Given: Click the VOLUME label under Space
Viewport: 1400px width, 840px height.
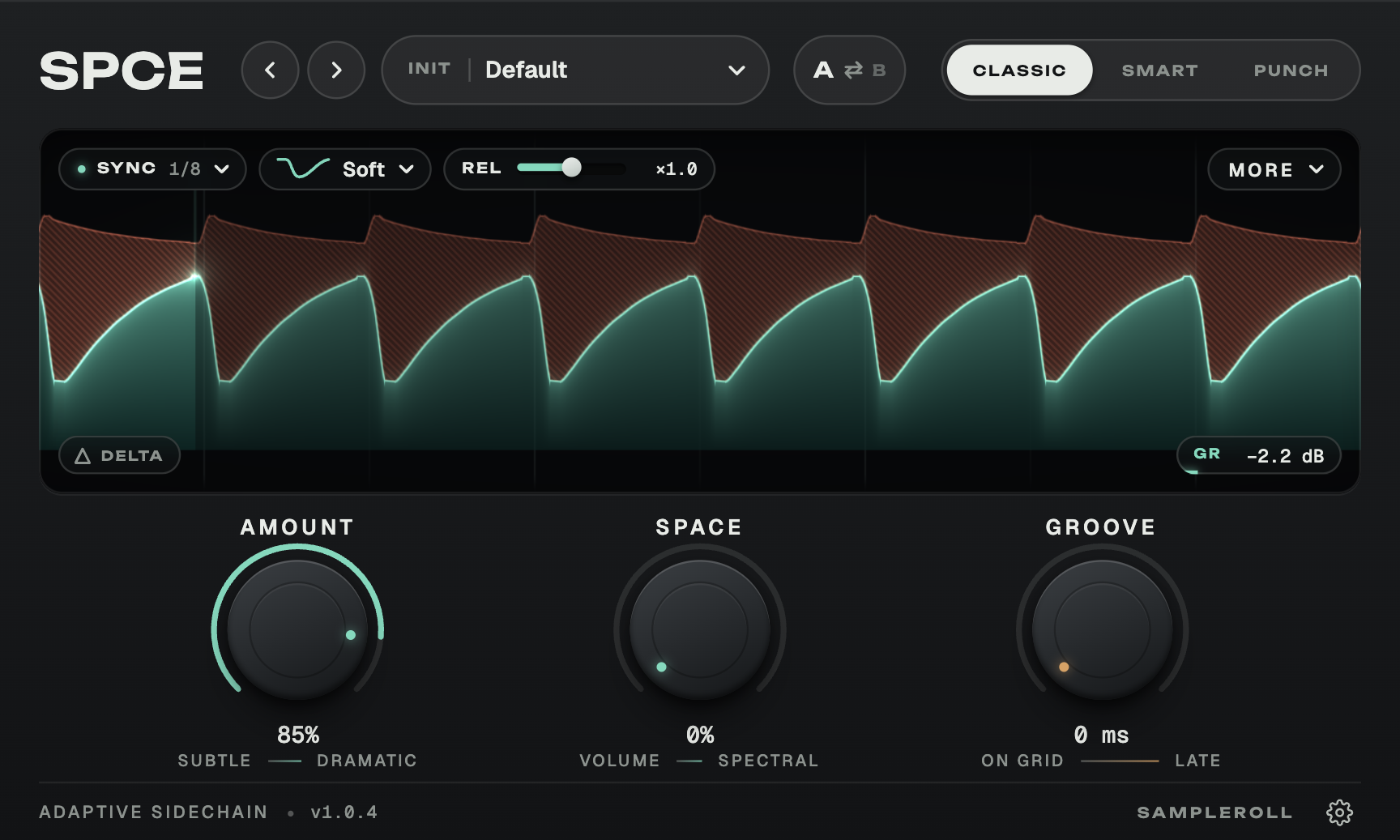Looking at the screenshot, I should coord(620,761).
